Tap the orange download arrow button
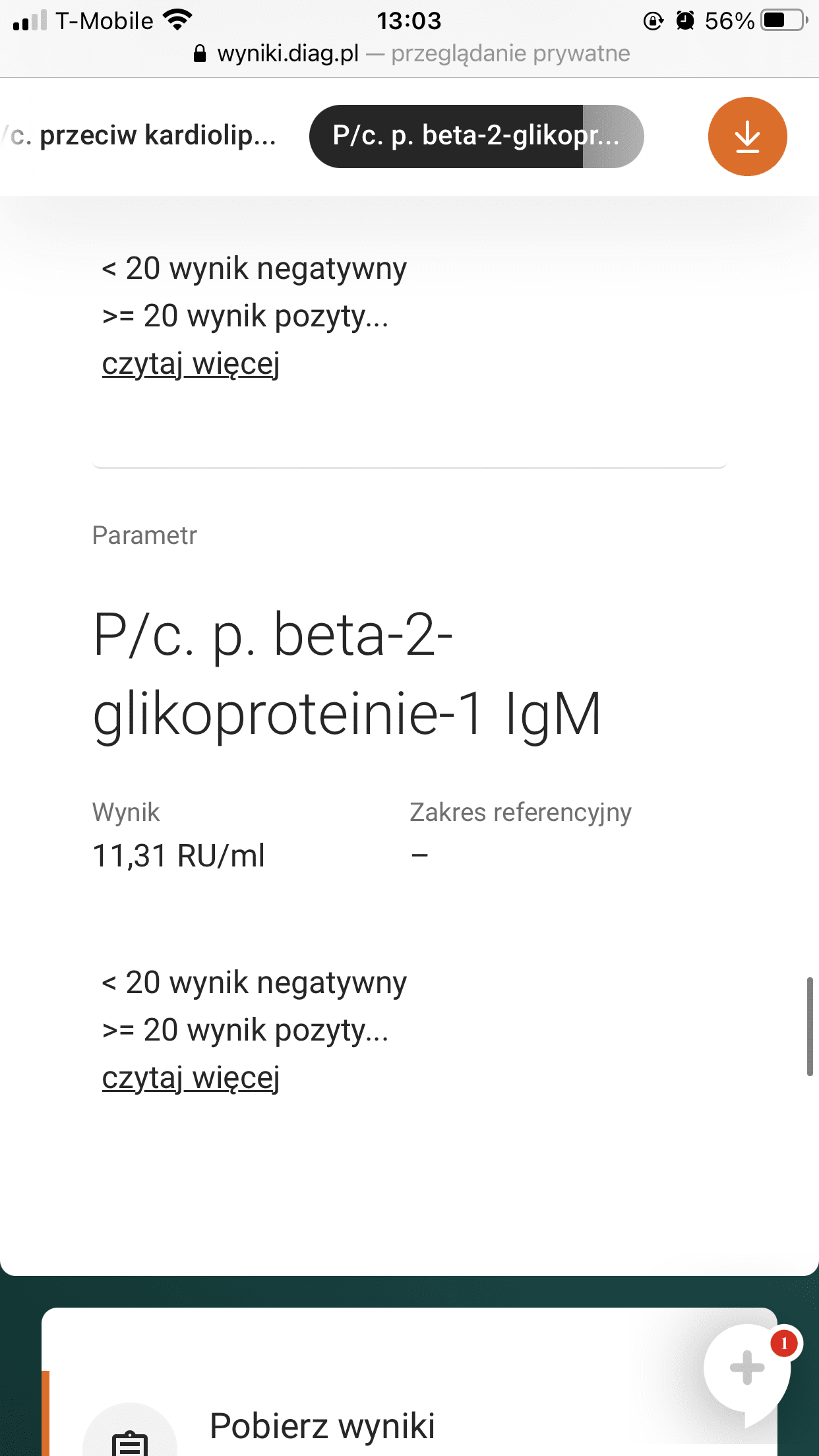 point(747,136)
